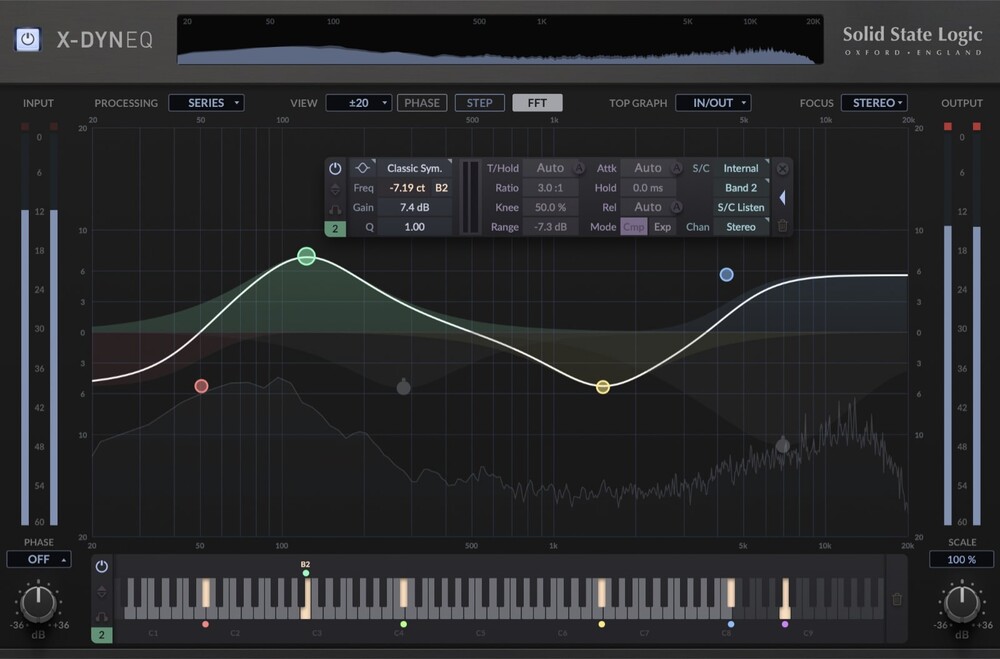Turn the OUTPUT gain knob
1000x659 pixels.
(x=961, y=604)
